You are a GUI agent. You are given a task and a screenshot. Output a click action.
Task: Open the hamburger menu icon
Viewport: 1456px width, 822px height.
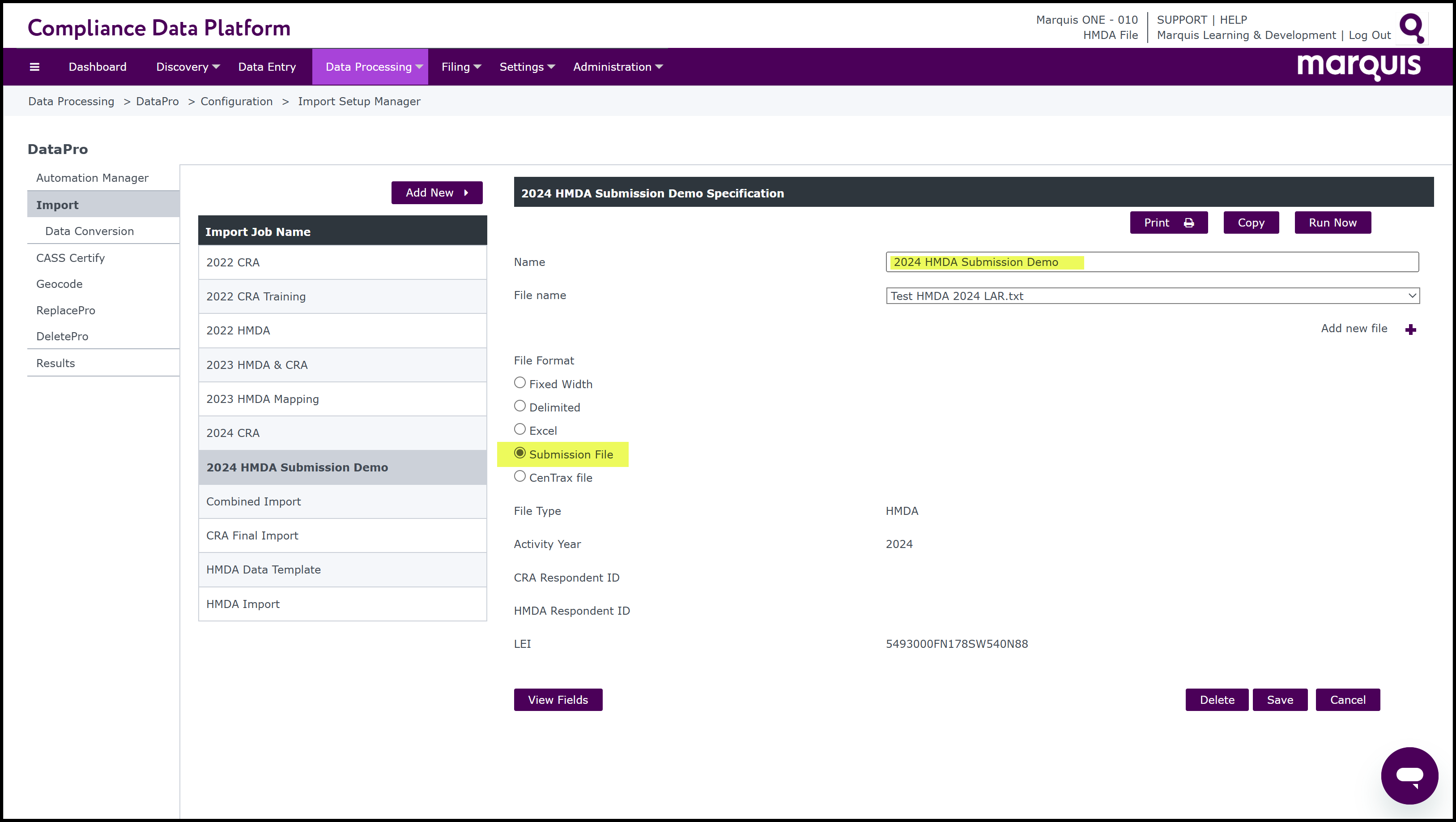34,67
